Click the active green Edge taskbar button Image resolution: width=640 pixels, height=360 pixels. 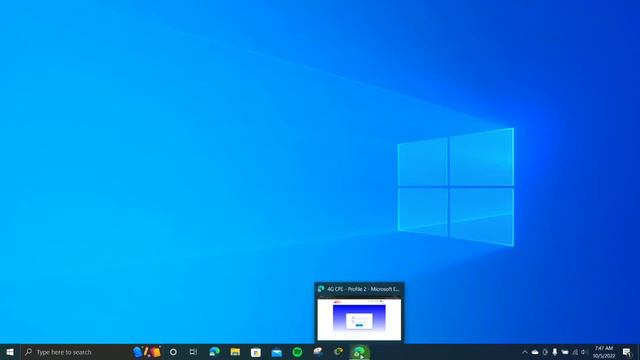(x=359, y=352)
